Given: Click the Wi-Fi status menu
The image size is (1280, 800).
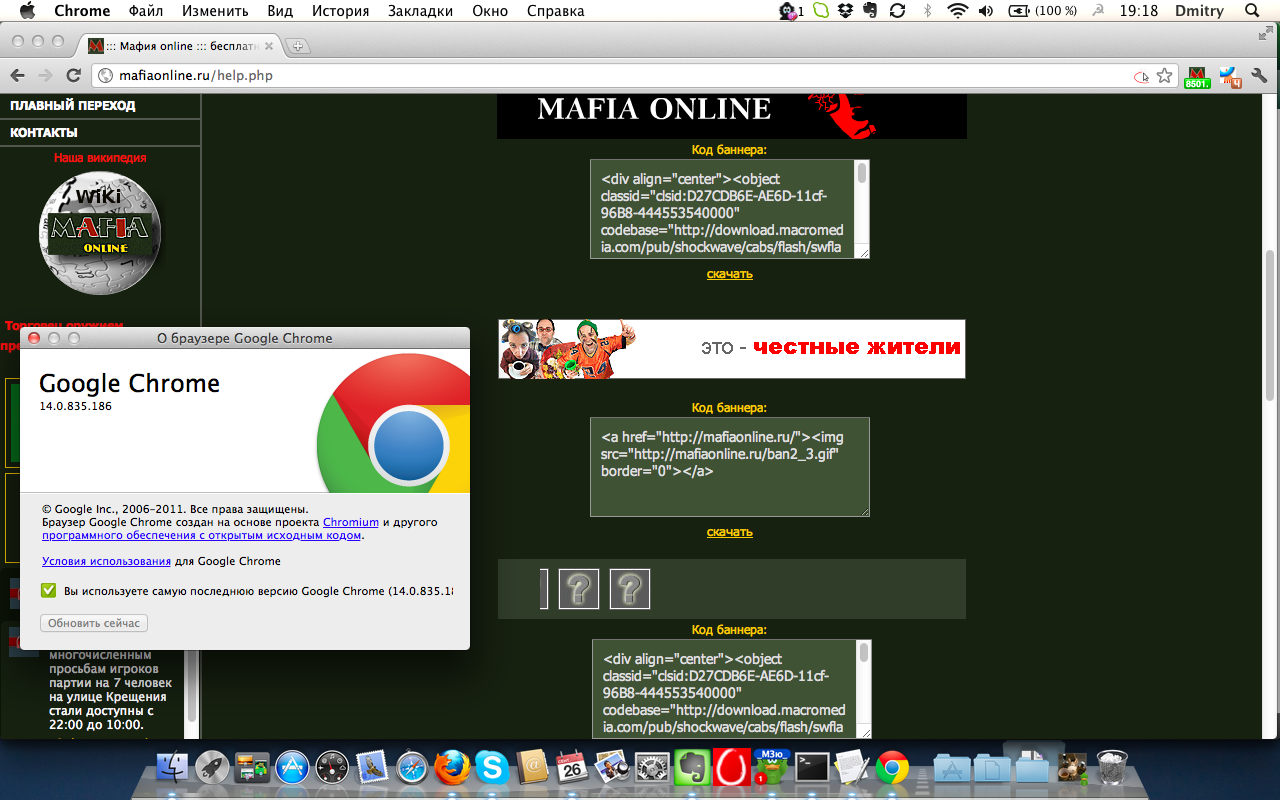Looking at the screenshot, I should [958, 11].
